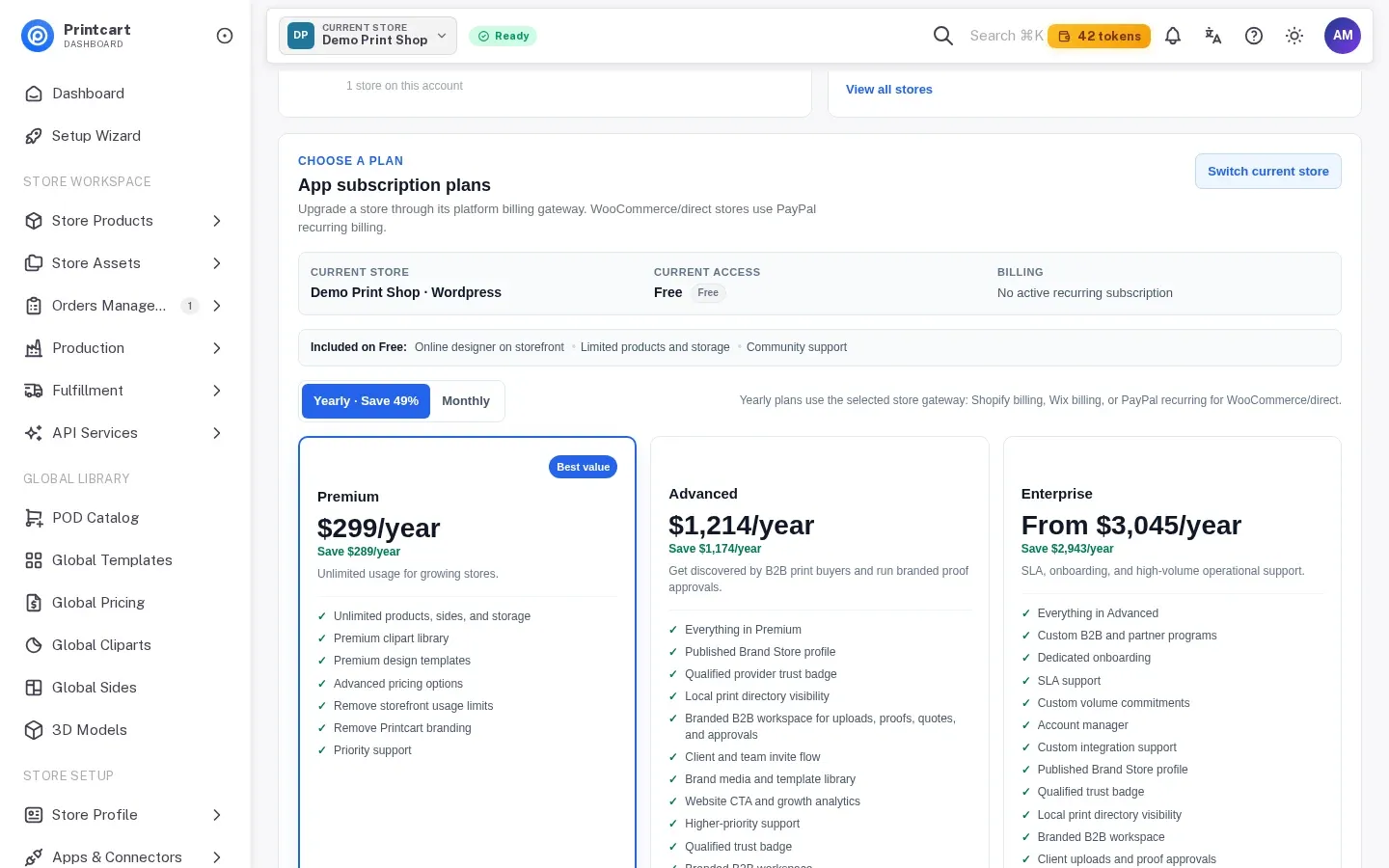Click the Global Cliparts icon
The height and width of the screenshot is (868, 1389).
pyautogui.click(x=34, y=645)
